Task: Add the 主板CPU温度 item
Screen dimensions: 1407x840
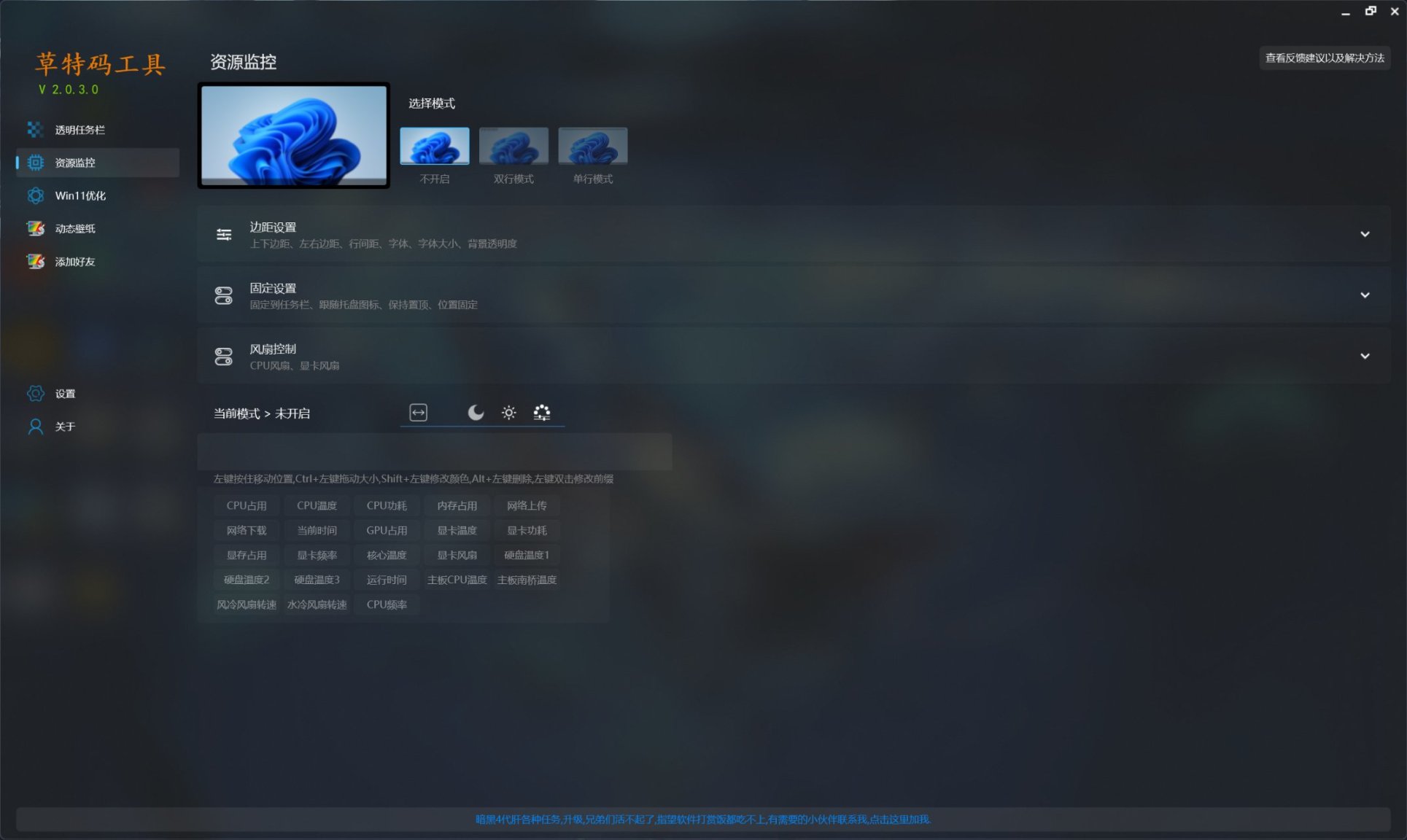Action: coord(457,580)
